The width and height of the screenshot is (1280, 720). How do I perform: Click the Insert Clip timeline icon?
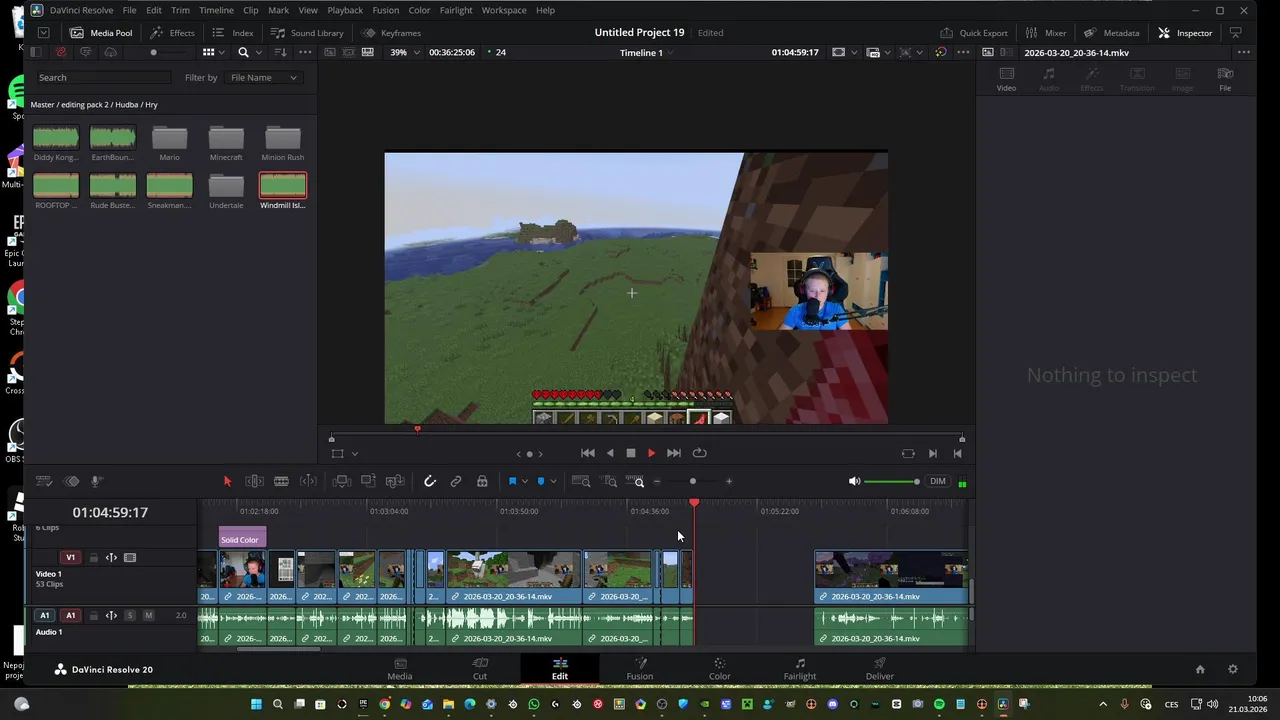pyautogui.click(x=342, y=481)
